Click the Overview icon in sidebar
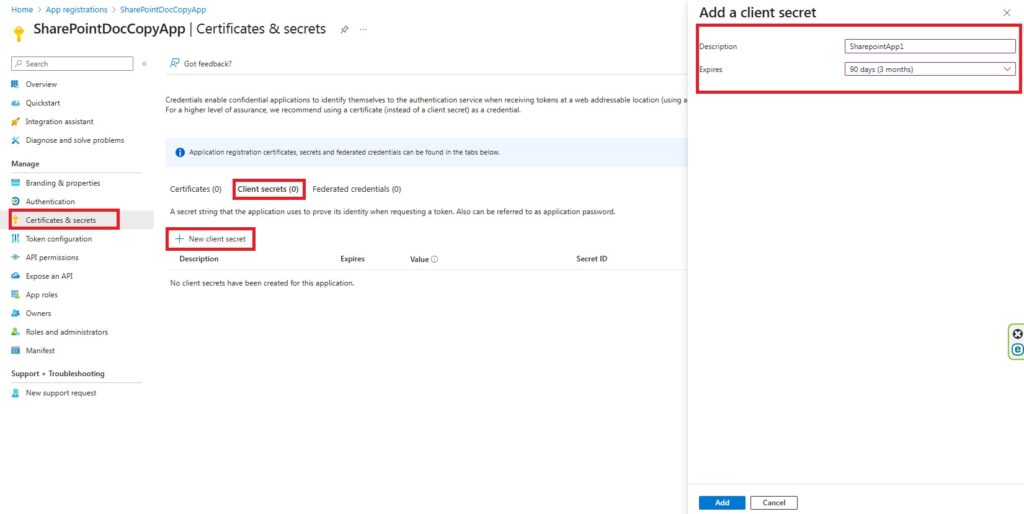 [x=15, y=84]
